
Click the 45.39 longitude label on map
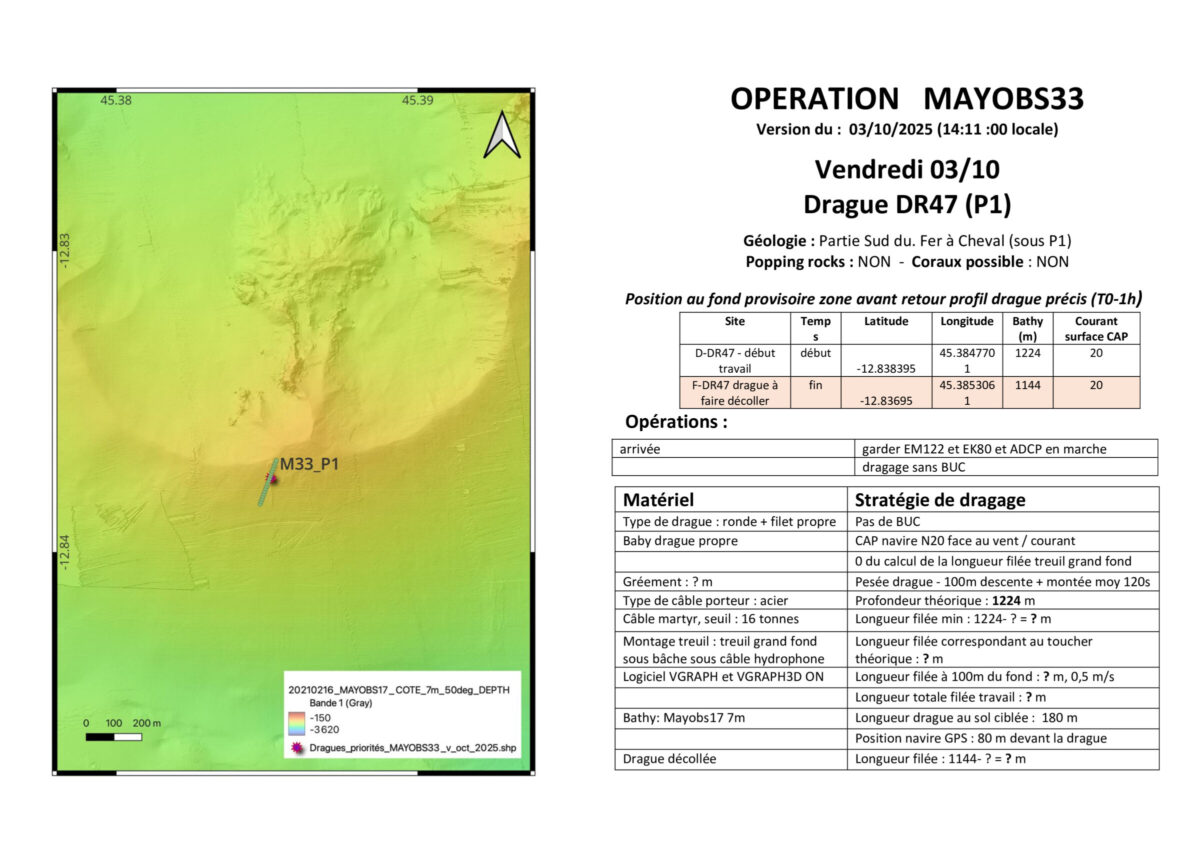[x=417, y=100]
